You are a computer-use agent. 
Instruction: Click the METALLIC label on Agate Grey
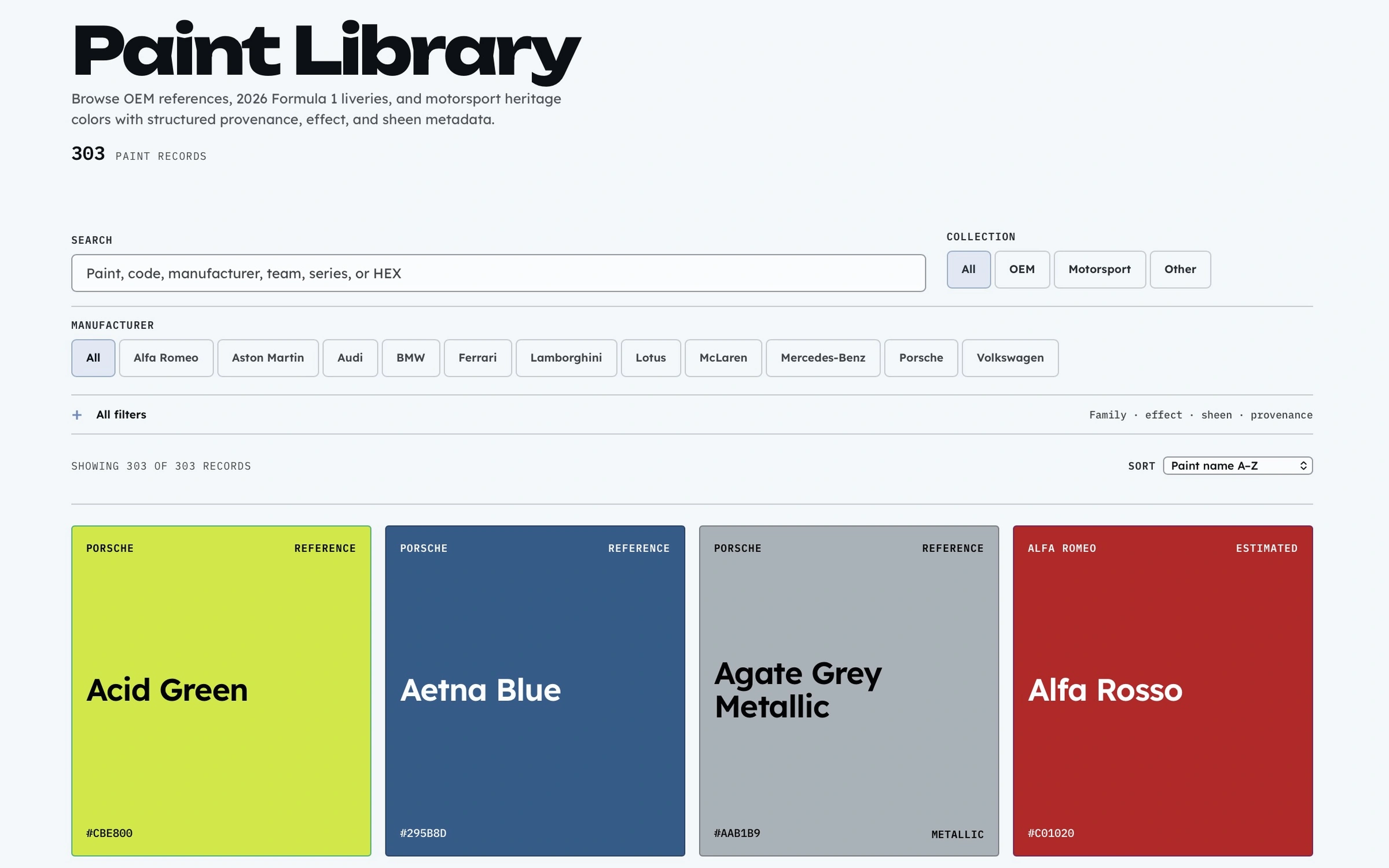(957, 834)
